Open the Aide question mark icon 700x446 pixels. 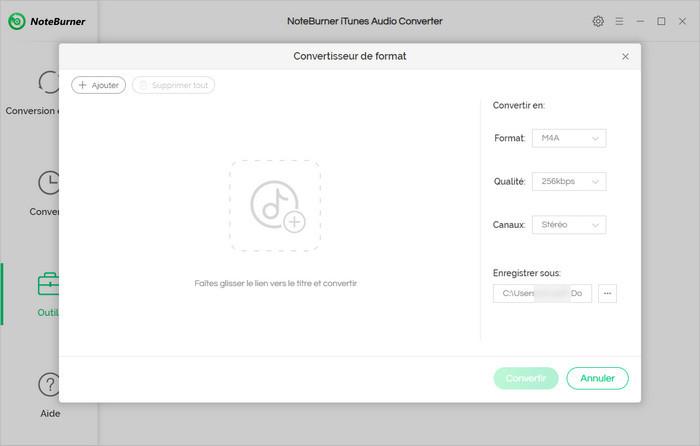(49, 384)
